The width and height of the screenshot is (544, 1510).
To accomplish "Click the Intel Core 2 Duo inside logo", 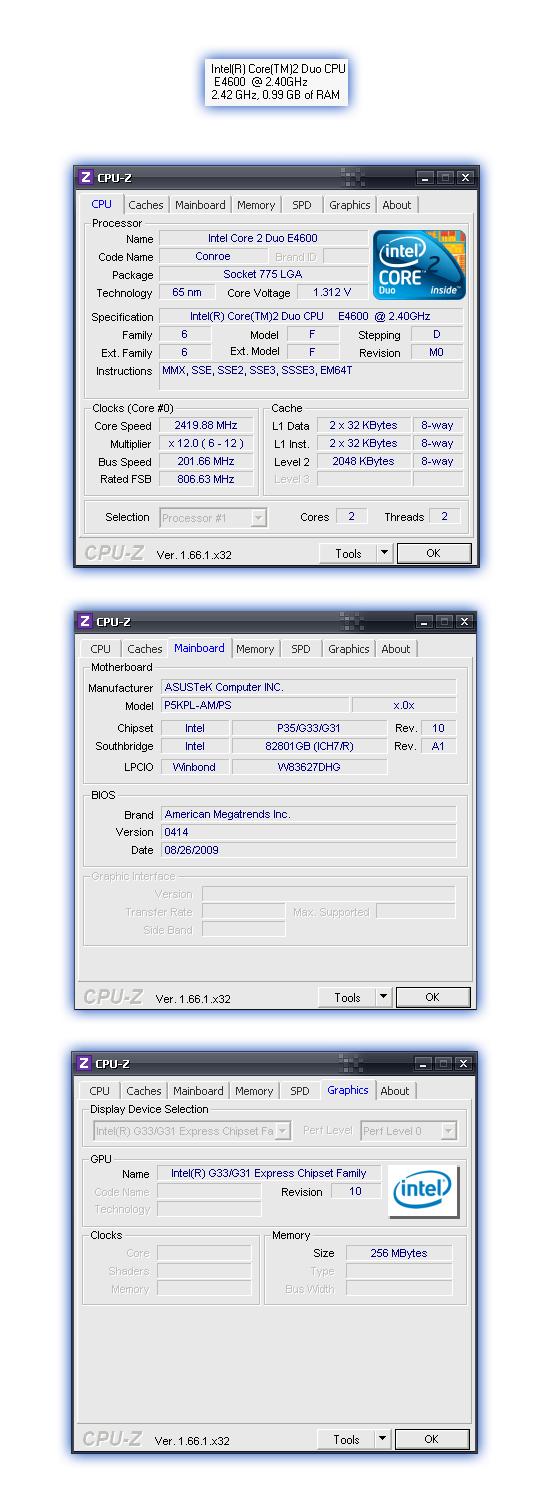I will click(420, 264).
